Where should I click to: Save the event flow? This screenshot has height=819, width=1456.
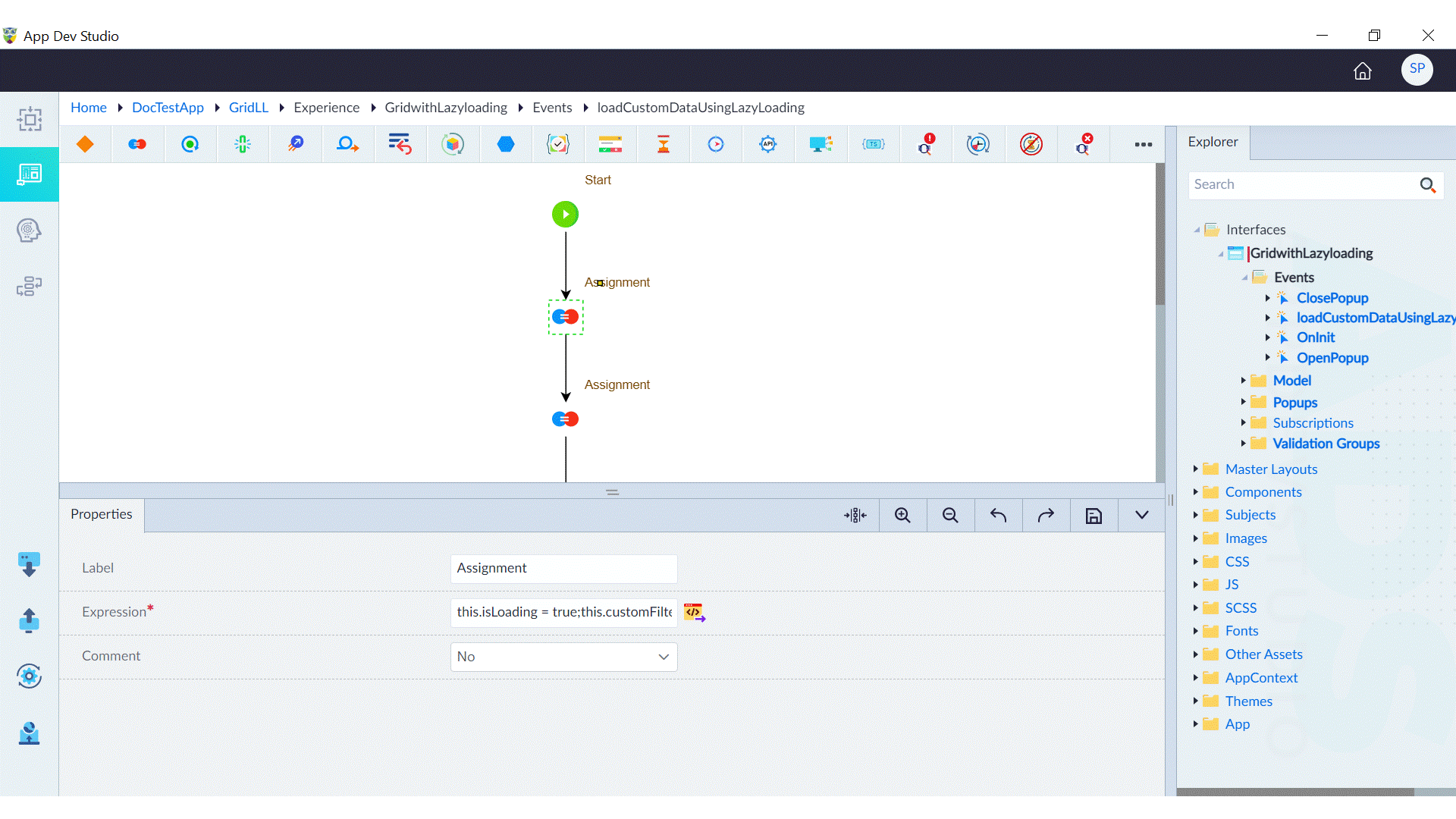click(x=1094, y=516)
